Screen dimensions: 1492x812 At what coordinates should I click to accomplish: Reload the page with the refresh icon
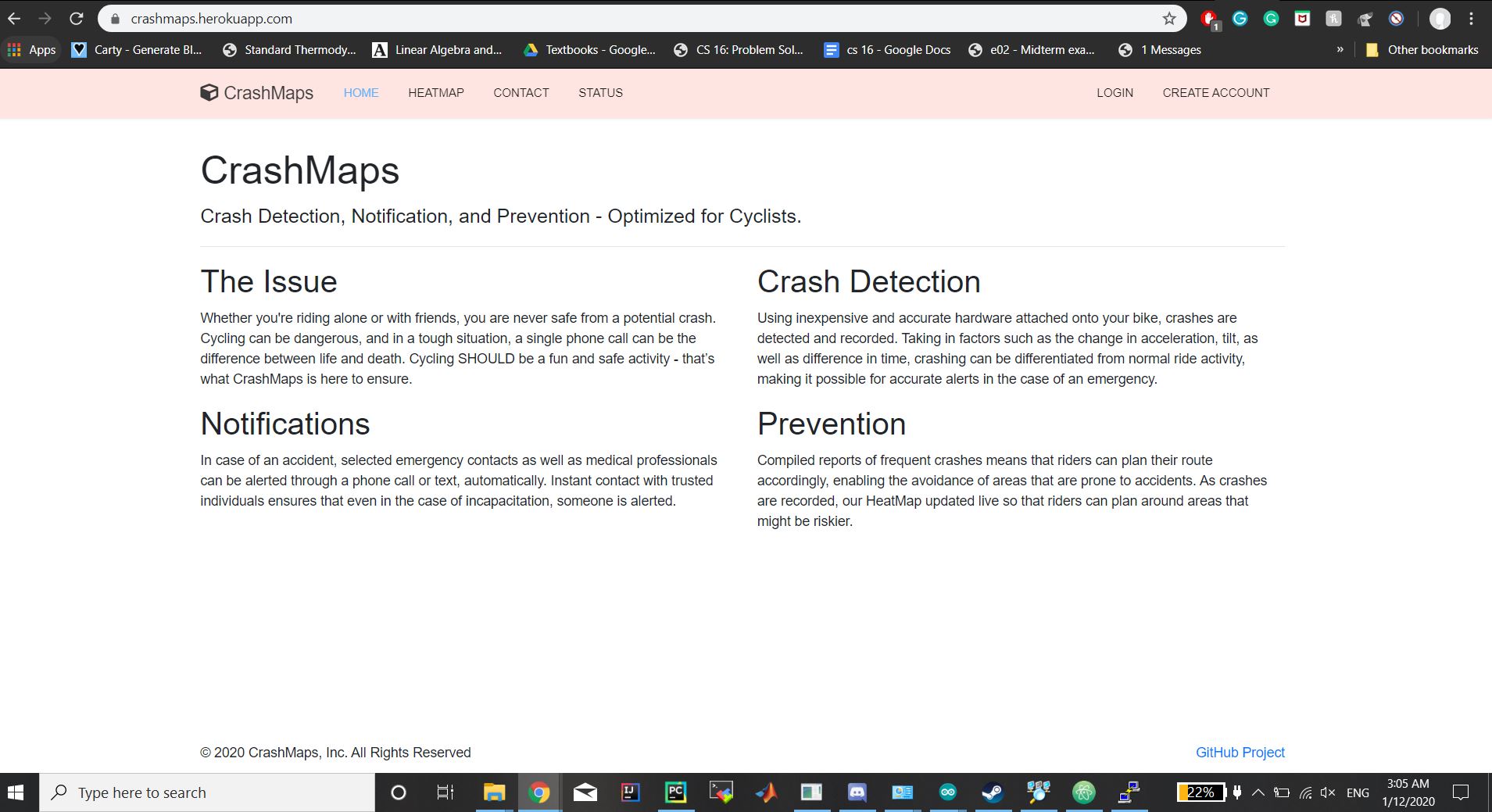[77, 19]
